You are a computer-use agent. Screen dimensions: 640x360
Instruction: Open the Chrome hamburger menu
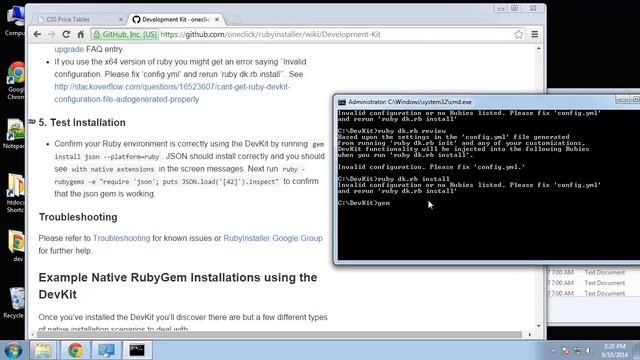click(534, 34)
